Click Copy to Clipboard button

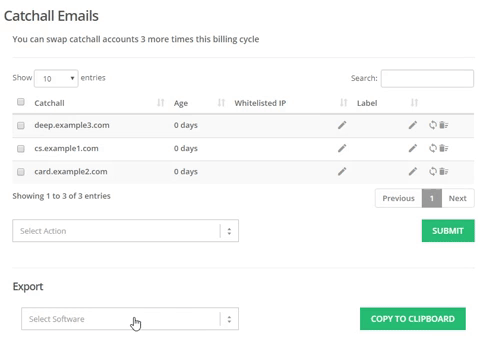[413, 319]
